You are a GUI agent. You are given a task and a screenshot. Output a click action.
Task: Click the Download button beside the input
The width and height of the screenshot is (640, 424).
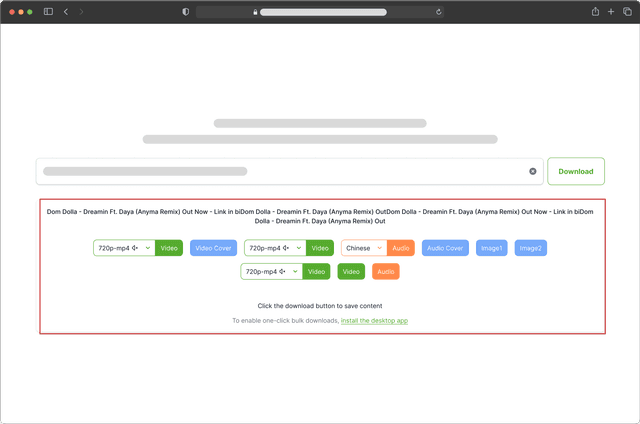pyautogui.click(x=576, y=171)
